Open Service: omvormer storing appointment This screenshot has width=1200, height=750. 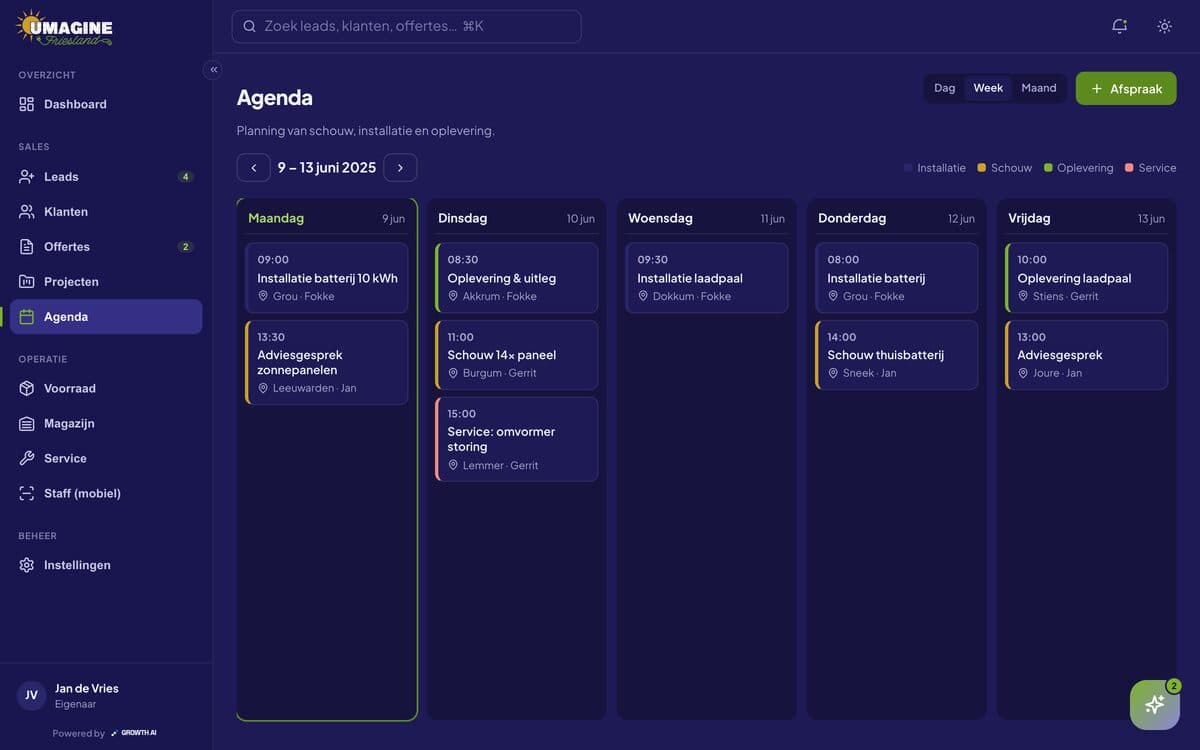point(517,439)
